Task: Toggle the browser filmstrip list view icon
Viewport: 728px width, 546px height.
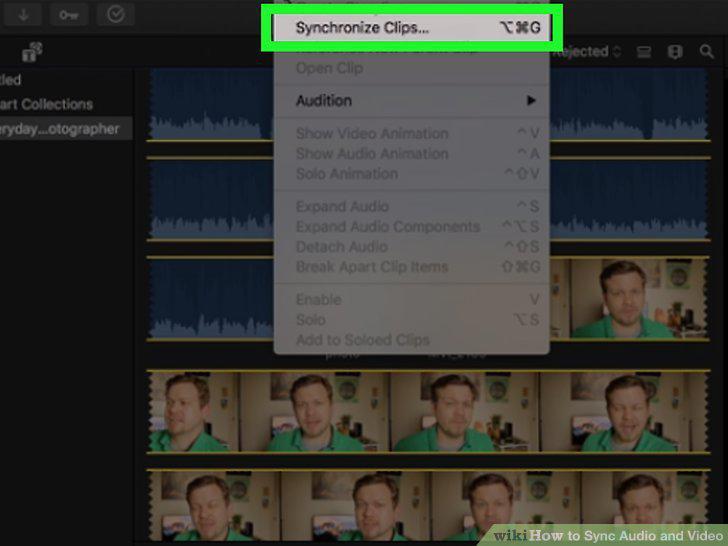Action: [x=675, y=52]
